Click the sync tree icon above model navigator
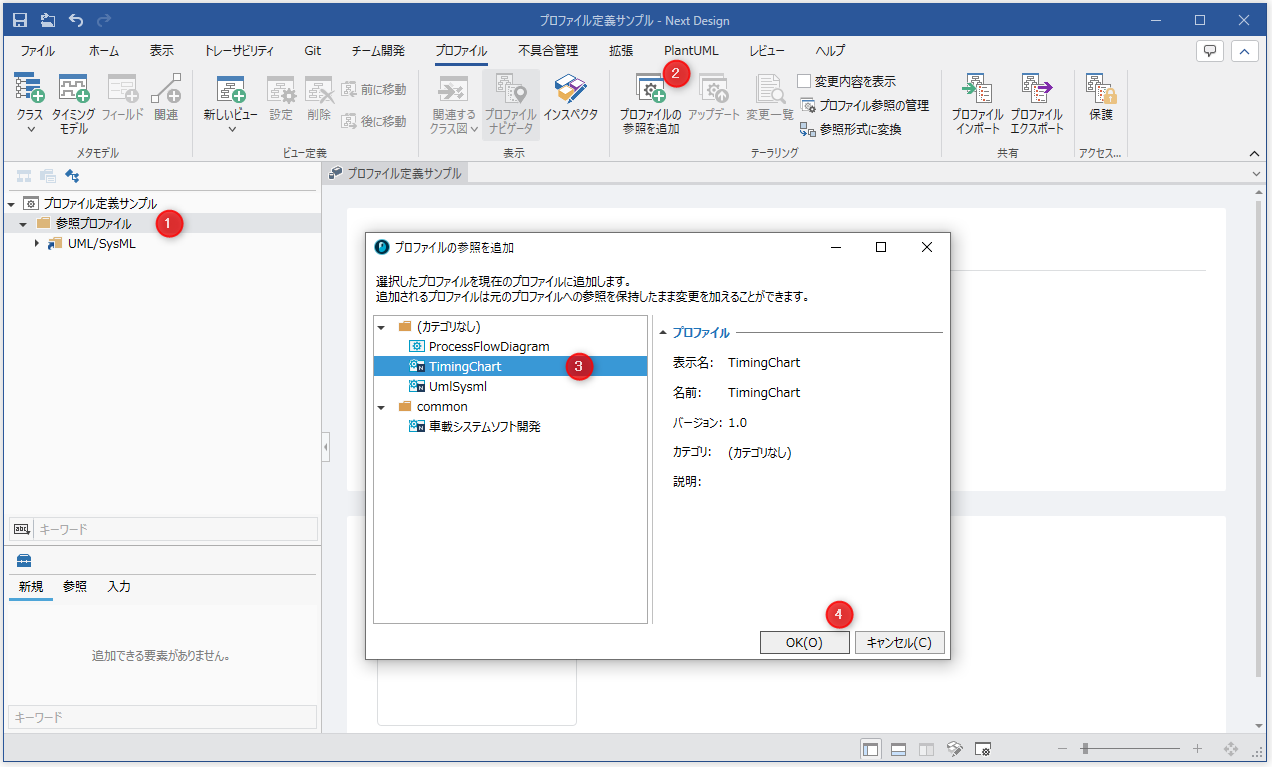 point(72,176)
